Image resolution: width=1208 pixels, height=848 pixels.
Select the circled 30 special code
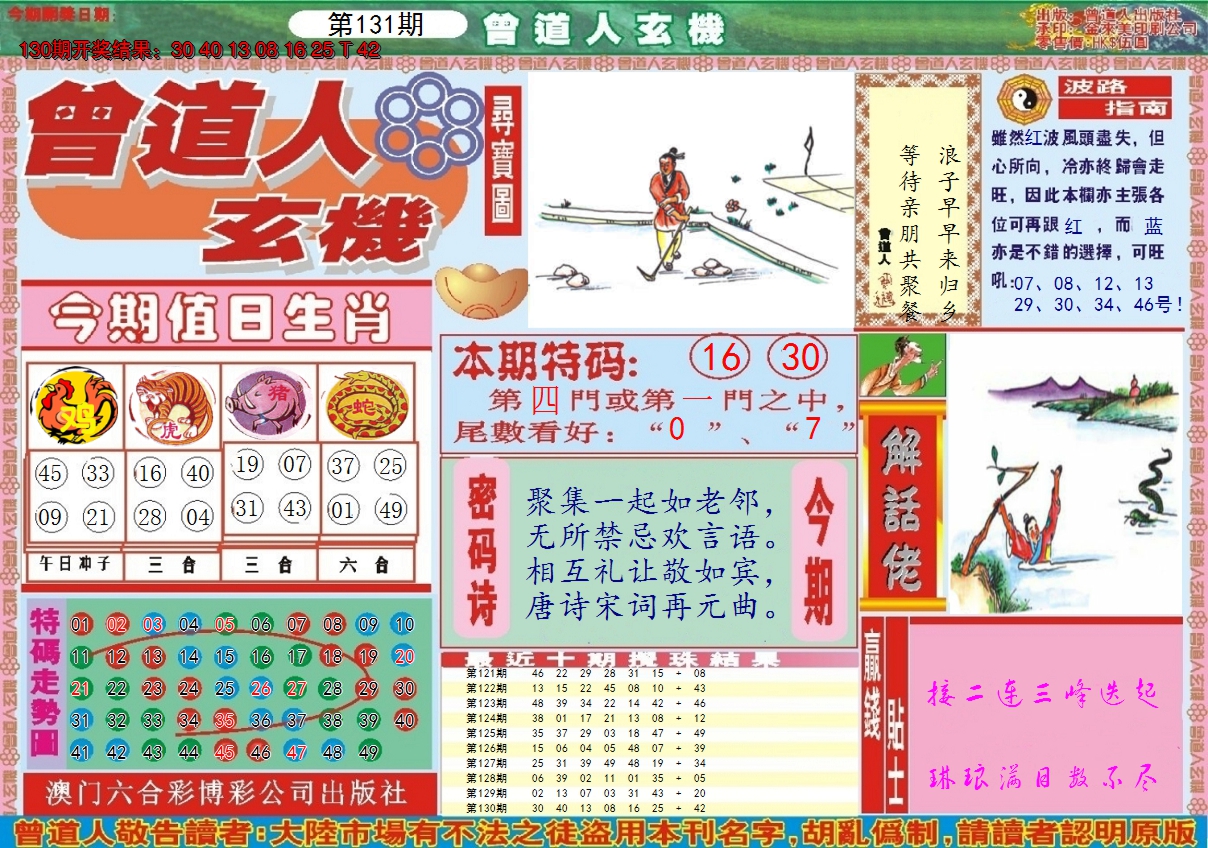797,358
